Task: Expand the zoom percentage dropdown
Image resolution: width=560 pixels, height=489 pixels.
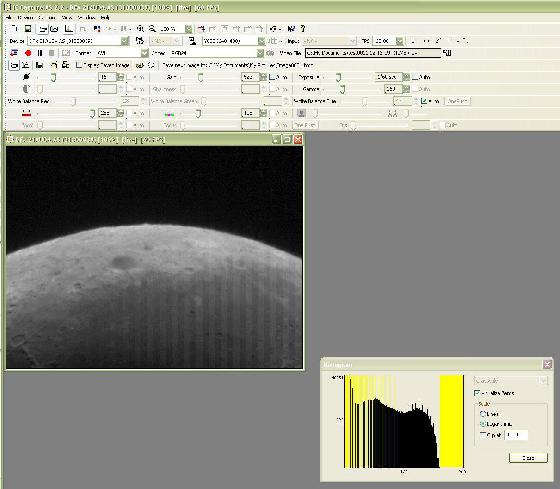Action: click(189, 29)
